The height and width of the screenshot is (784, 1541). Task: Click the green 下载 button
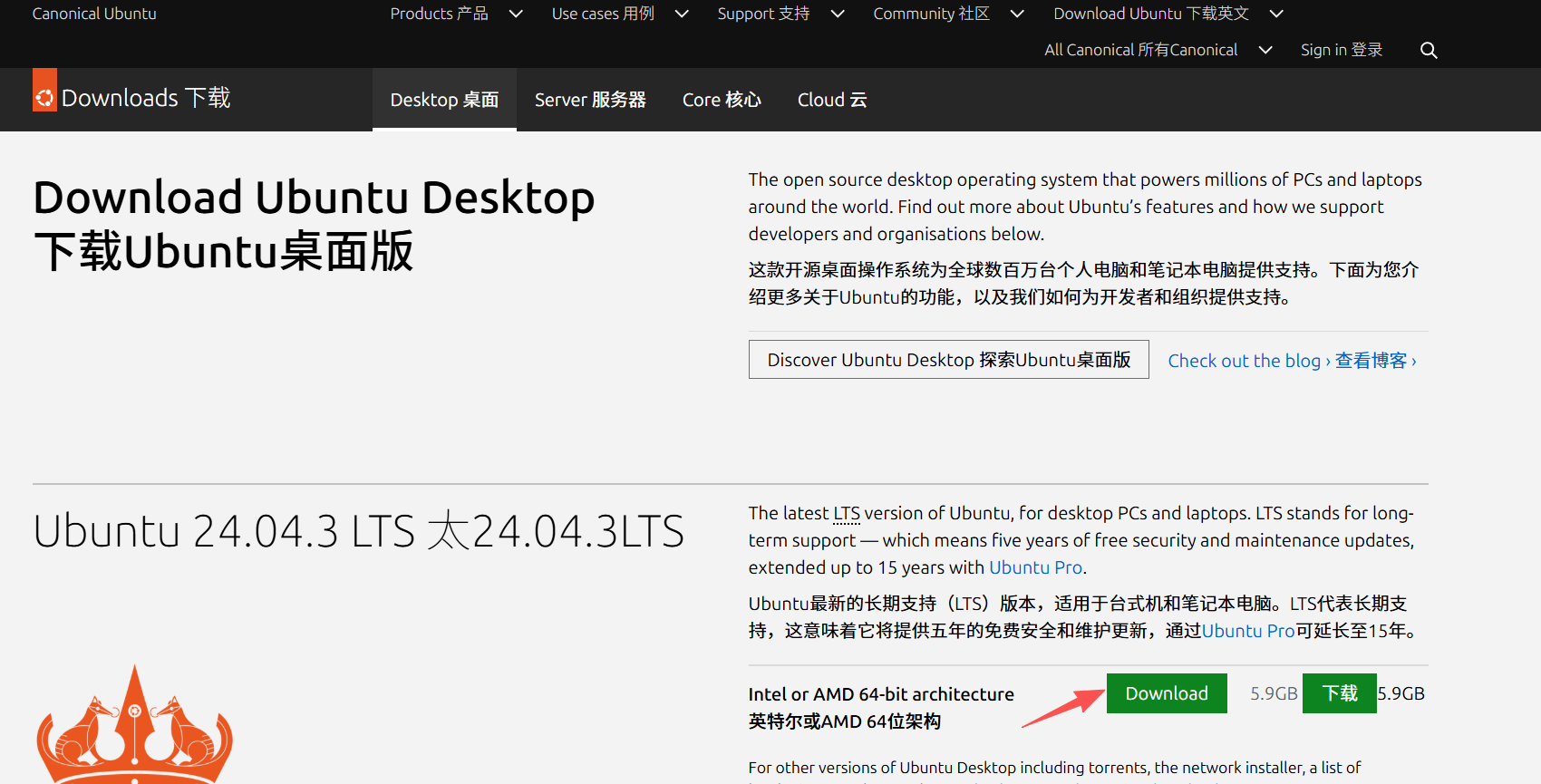point(1340,693)
